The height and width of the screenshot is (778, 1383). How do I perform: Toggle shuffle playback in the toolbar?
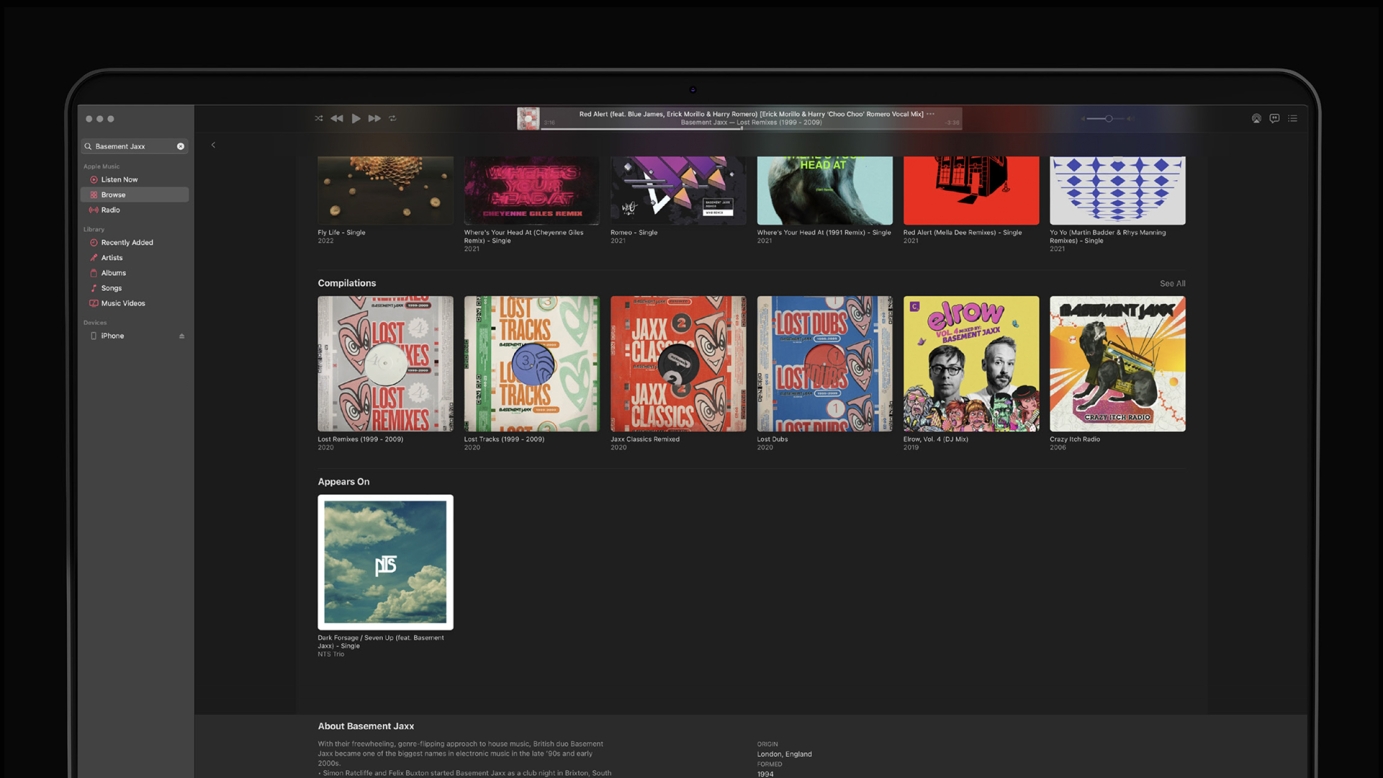click(x=319, y=118)
